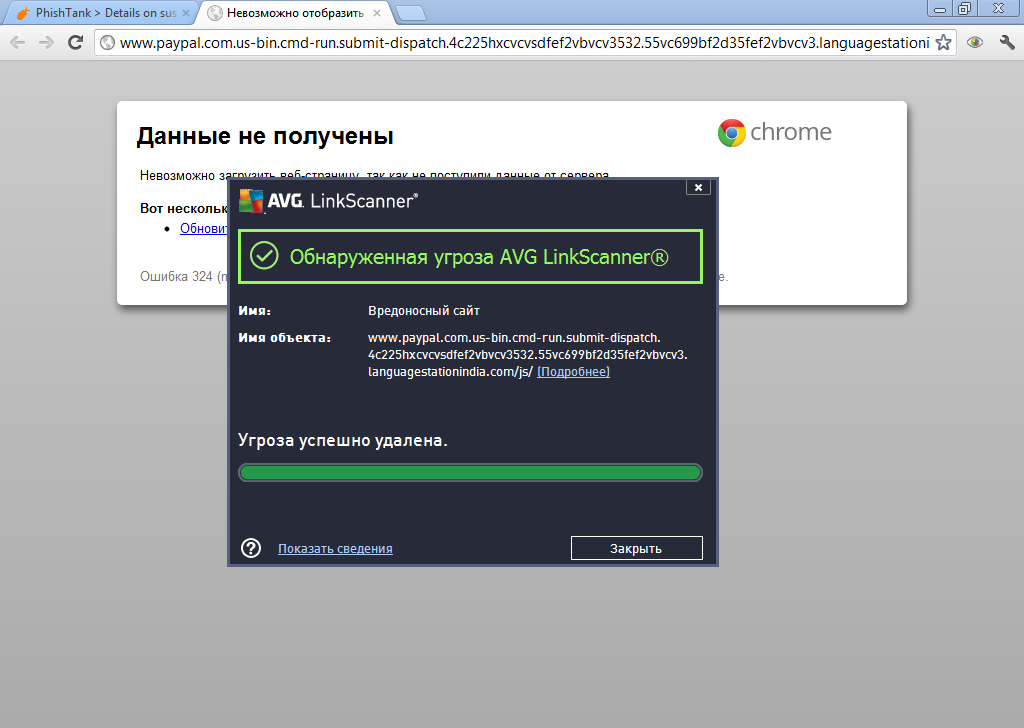Close the Chrome browser window
The height and width of the screenshot is (728, 1024).
click(999, 9)
